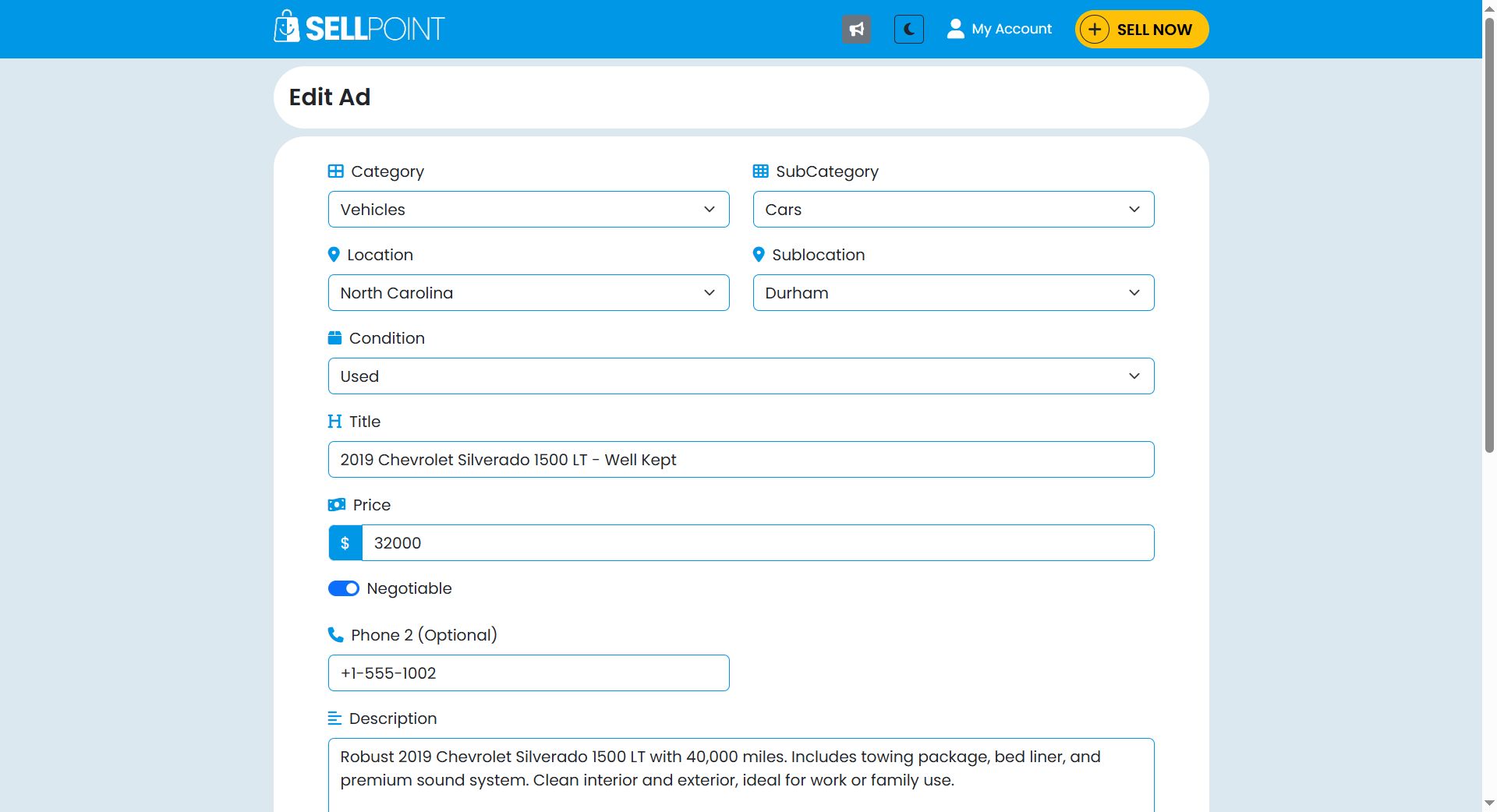1497x812 pixels.
Task: Click the dollar sign icon beside price
Action: pos(345,543)
